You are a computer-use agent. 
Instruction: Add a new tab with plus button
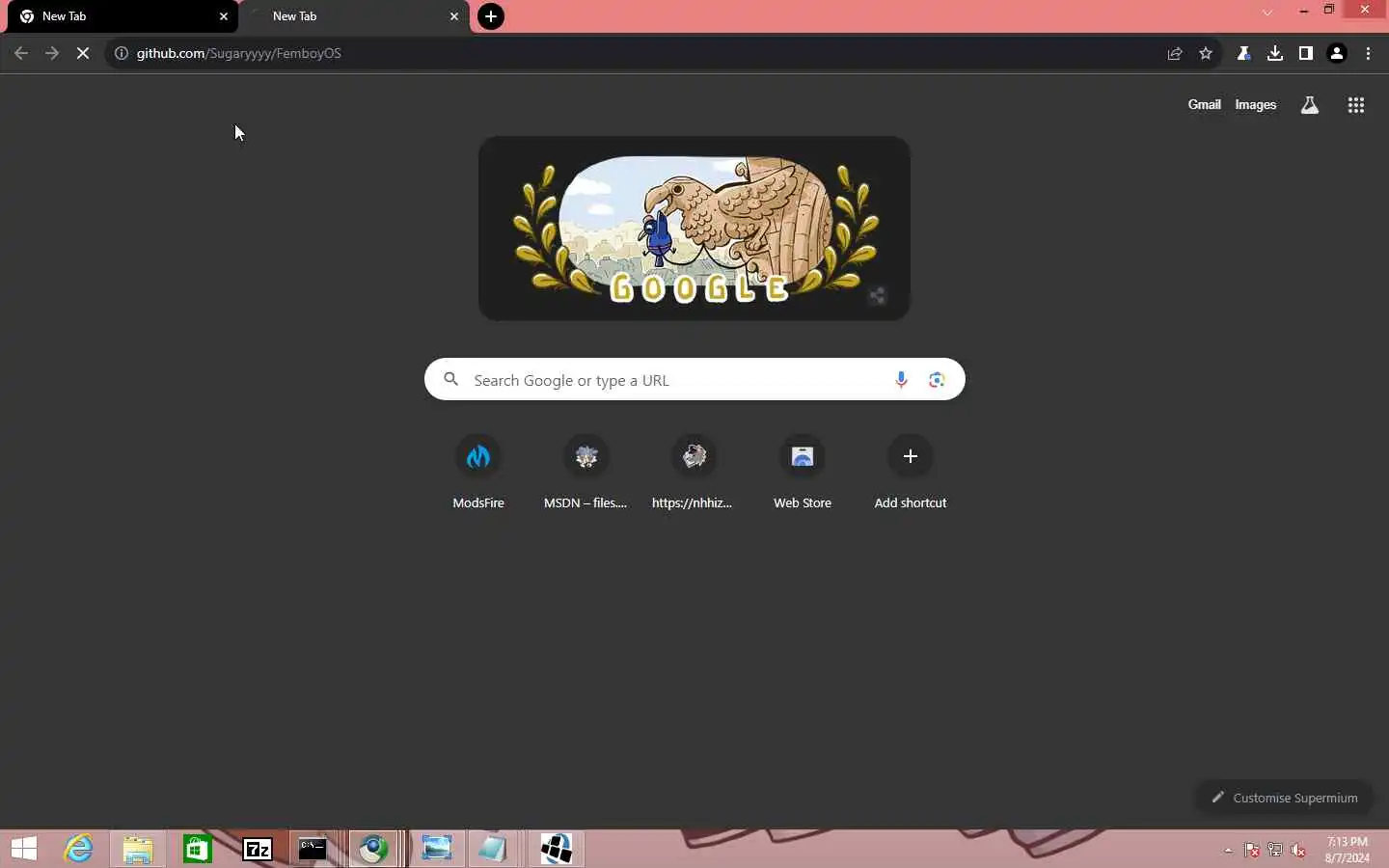point(491,16)
